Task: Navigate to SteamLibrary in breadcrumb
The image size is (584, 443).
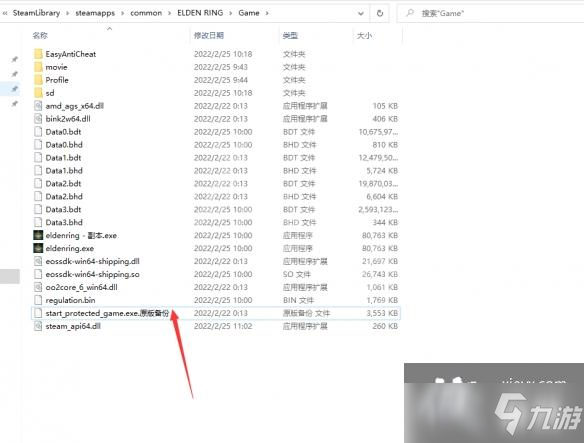Action: pos(36,13)
